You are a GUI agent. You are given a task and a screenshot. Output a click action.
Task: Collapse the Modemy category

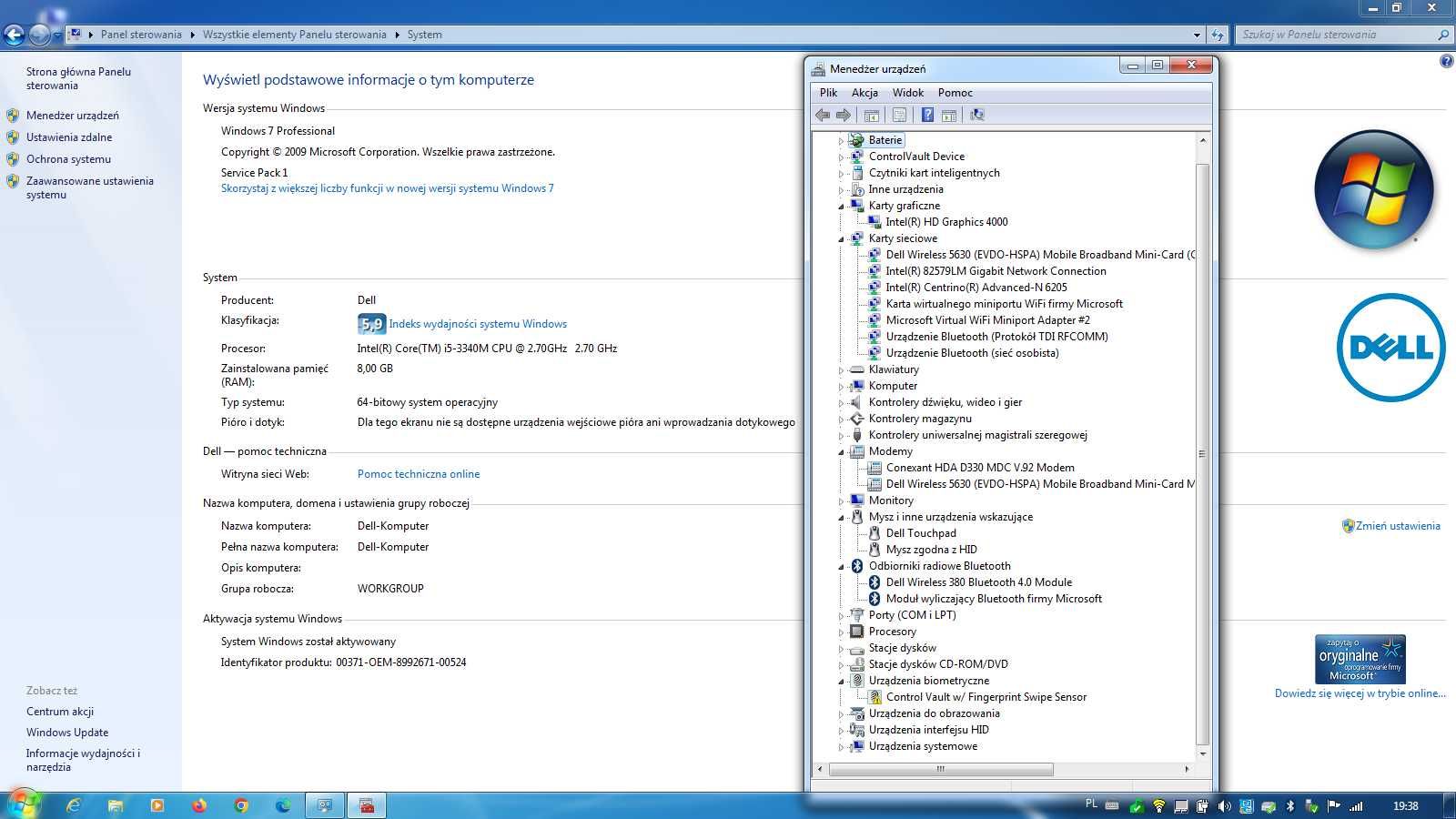click(x=841, y=452)
